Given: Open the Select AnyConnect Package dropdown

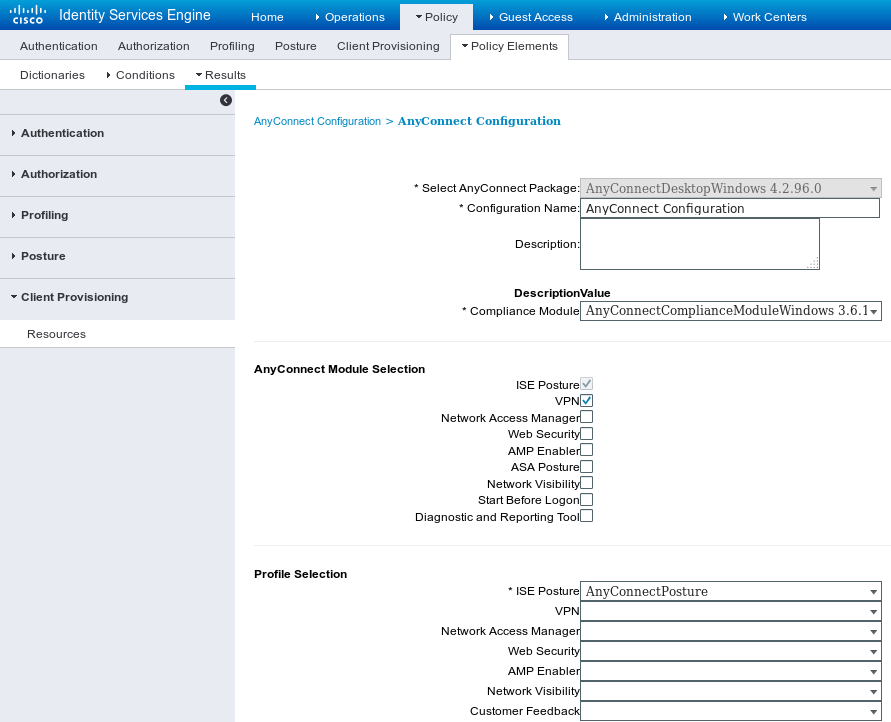Looking at the screenshot, I should coord(731,188).
